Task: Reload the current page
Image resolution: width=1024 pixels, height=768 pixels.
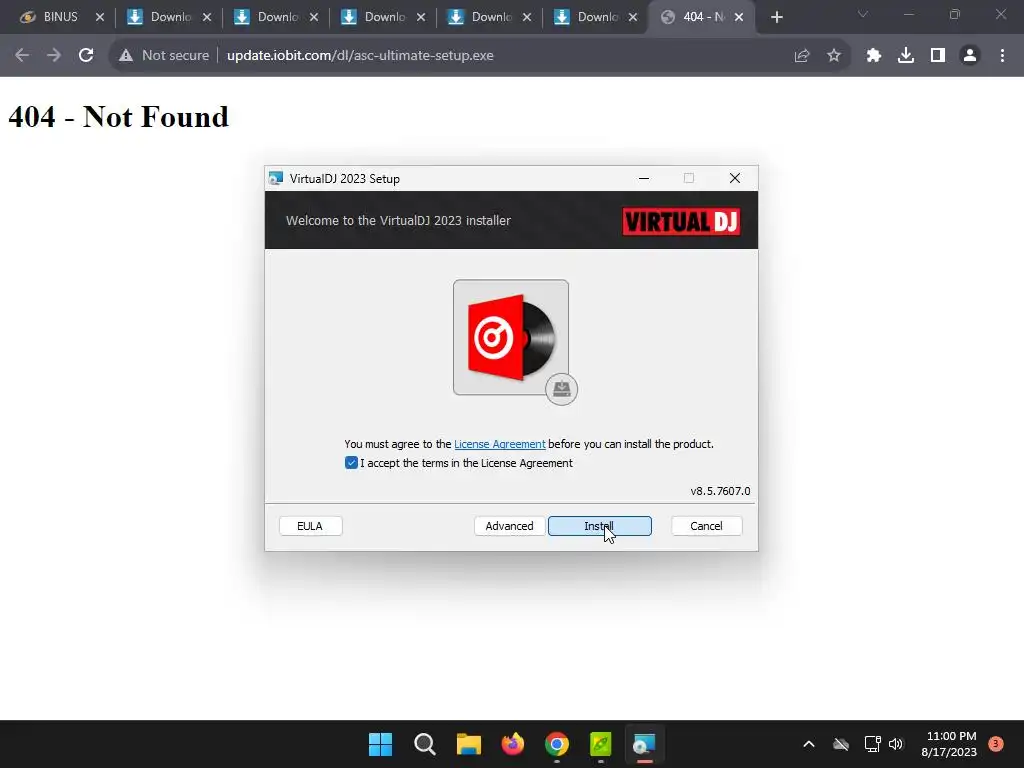Action: (86, 56)
